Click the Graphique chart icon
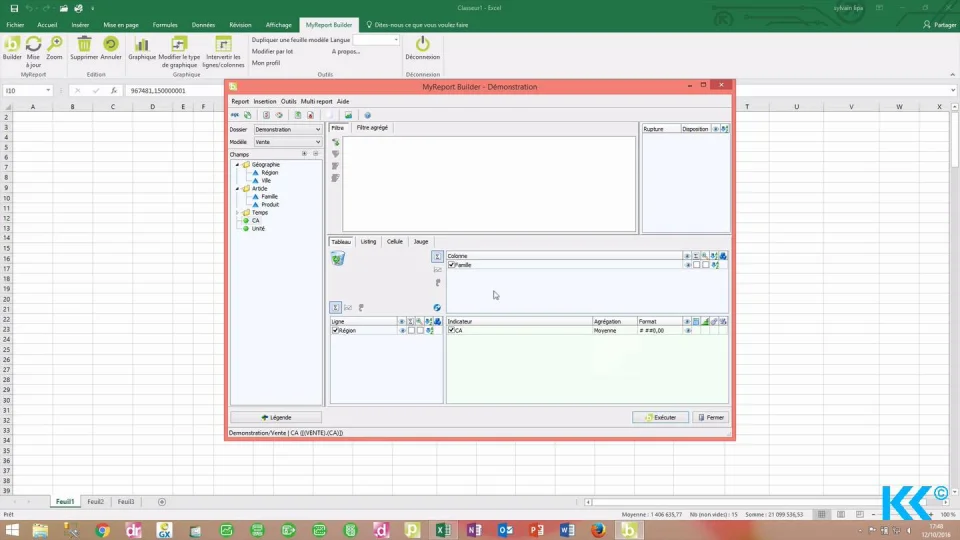 click(x=141, y=44)
